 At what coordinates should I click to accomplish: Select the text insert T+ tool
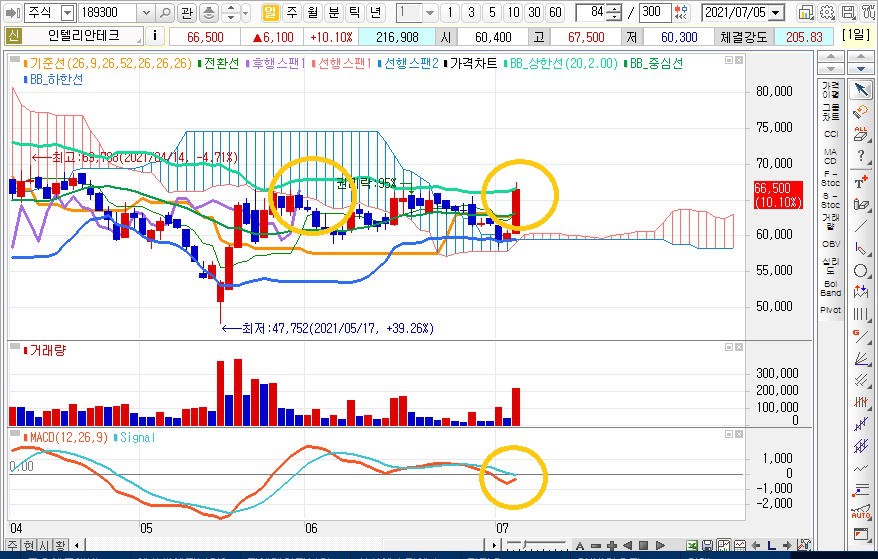point(861,181)
